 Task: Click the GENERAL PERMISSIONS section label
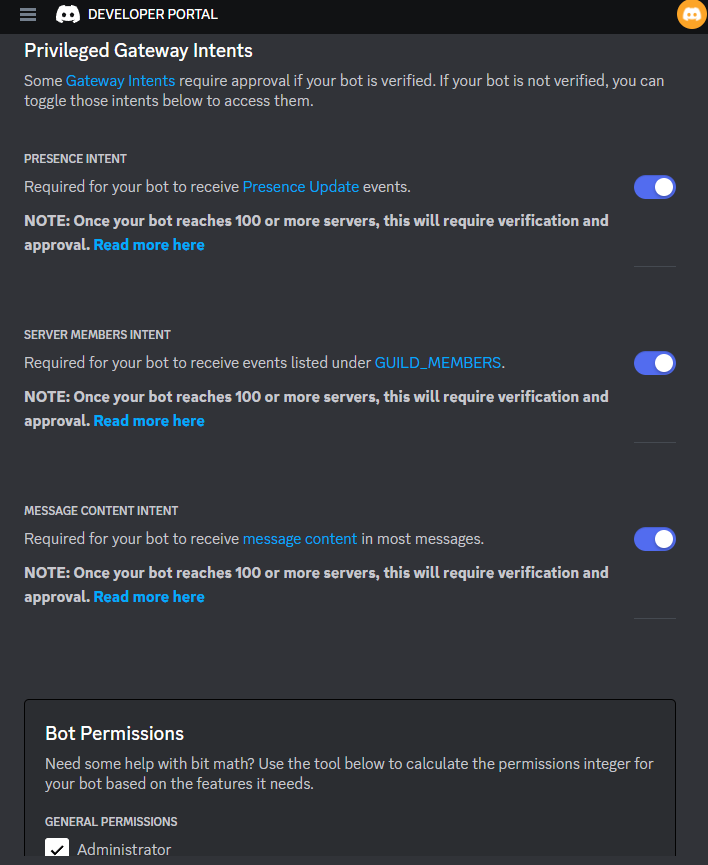[111, 821]
